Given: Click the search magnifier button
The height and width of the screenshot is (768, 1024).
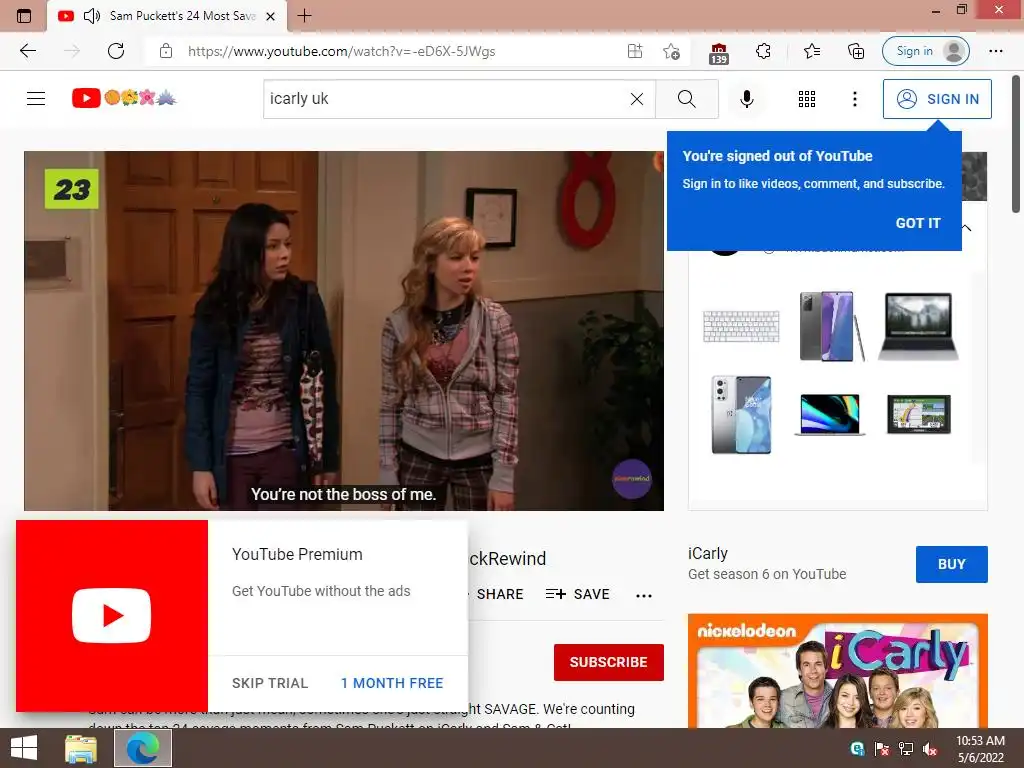Looking at the screenshot, I should click(686, 99).
